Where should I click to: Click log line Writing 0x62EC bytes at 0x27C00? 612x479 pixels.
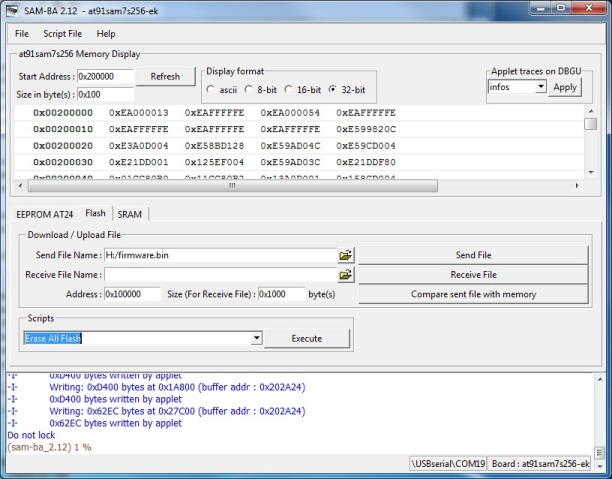[x=177, y=411]
